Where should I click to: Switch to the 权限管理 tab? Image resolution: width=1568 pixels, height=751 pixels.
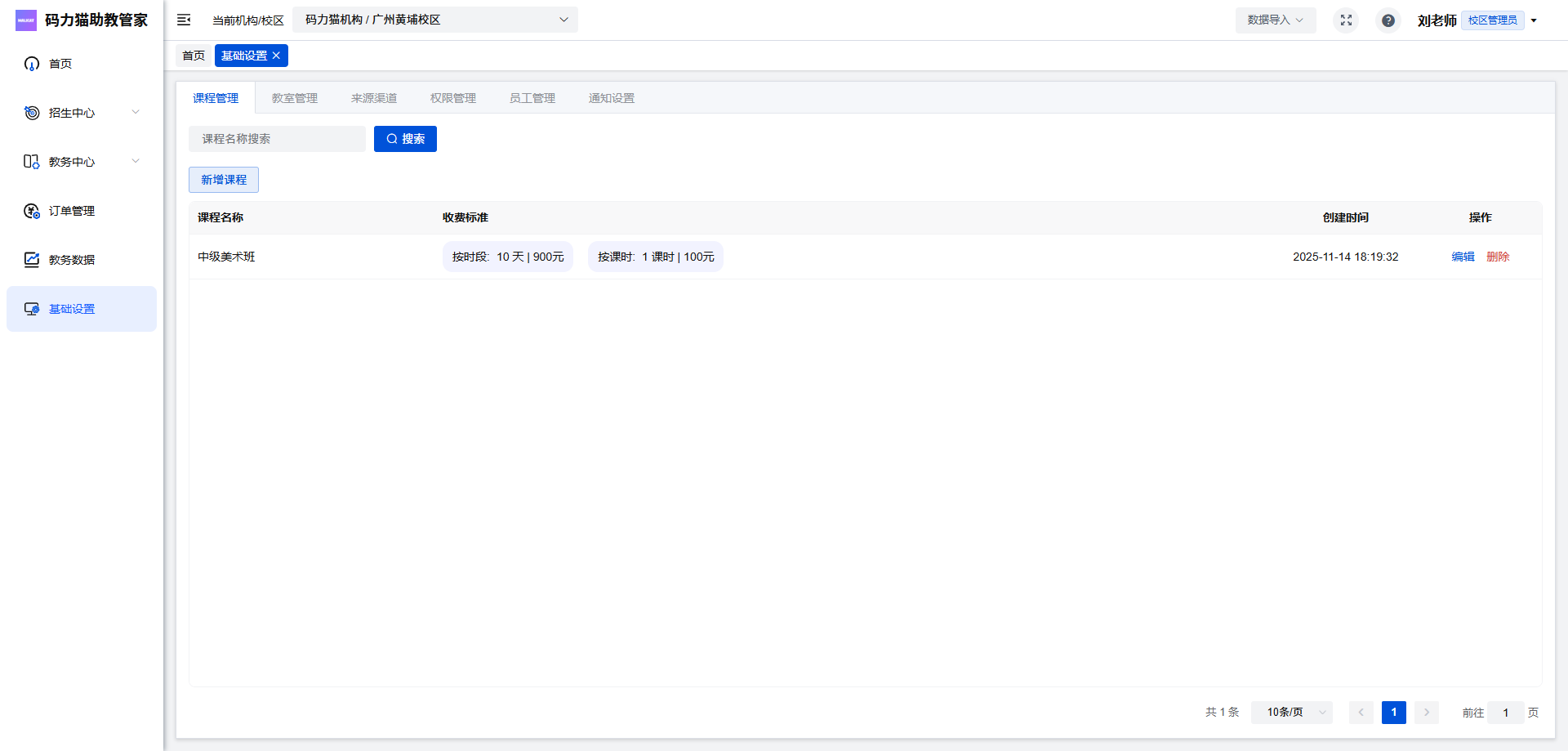(x=453, y=98)
